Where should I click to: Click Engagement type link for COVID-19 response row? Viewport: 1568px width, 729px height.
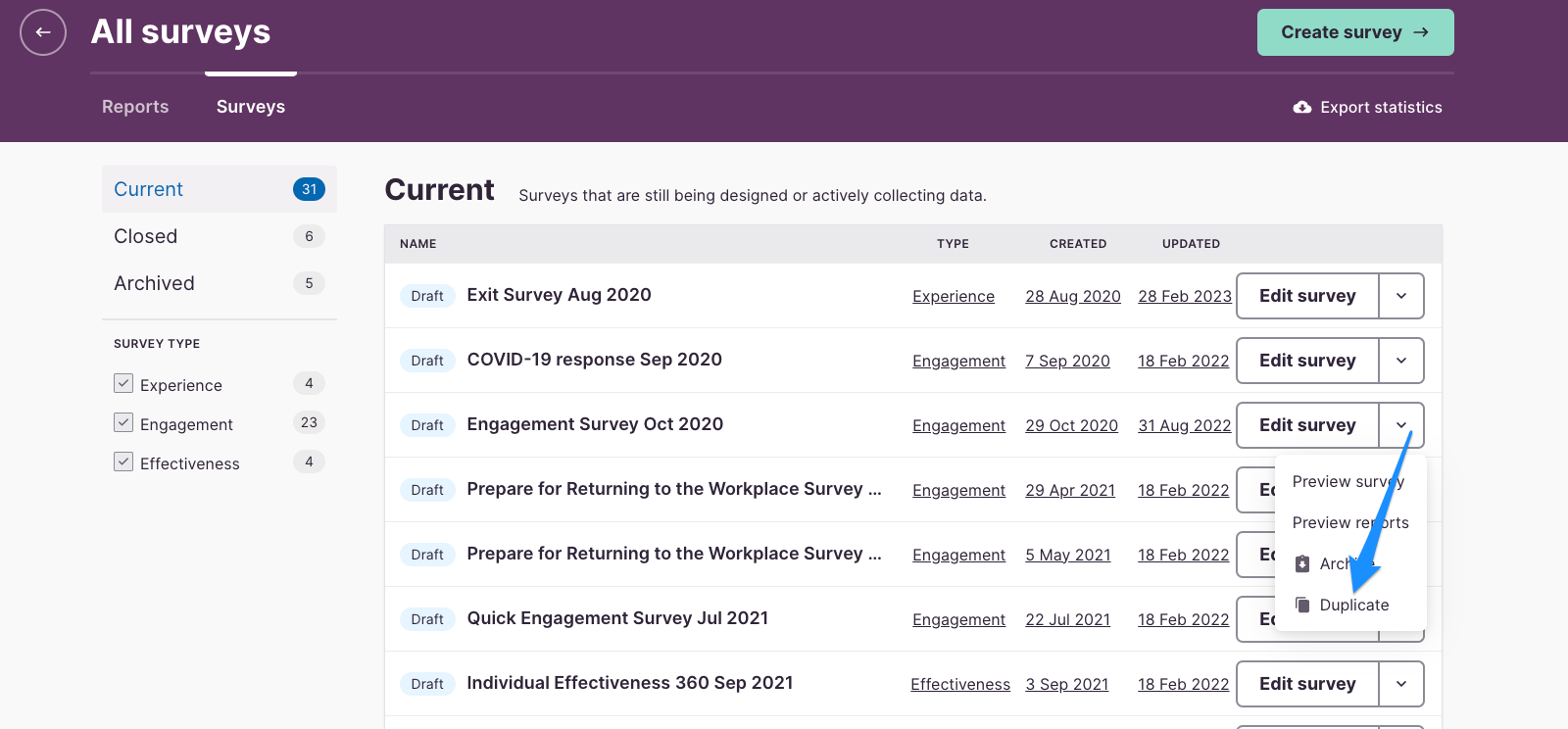pyautogui.click(x=958, y=361)
